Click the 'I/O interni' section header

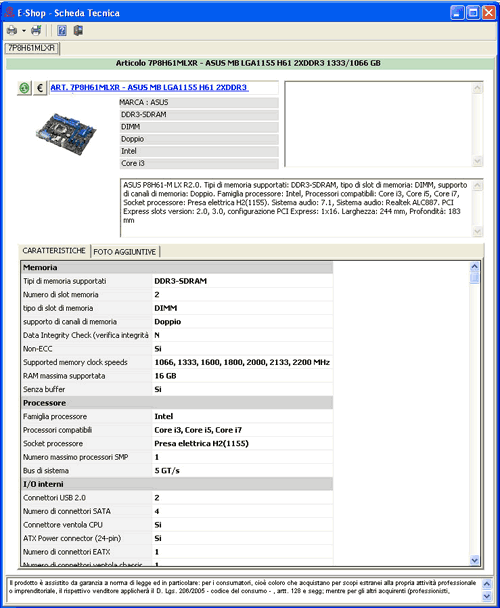coord(177,484)
